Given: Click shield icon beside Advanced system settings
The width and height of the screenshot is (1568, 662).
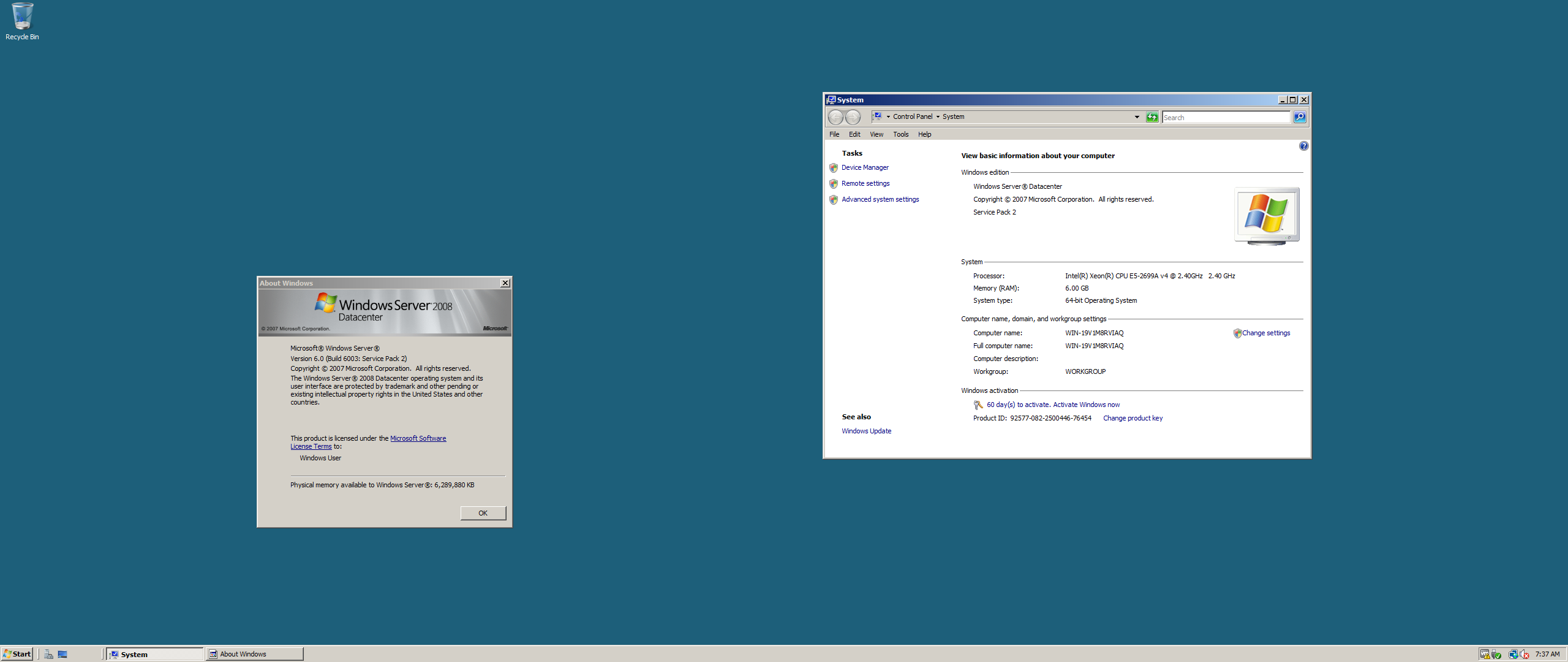Looking at the screenshot, I should click(833, 200).
